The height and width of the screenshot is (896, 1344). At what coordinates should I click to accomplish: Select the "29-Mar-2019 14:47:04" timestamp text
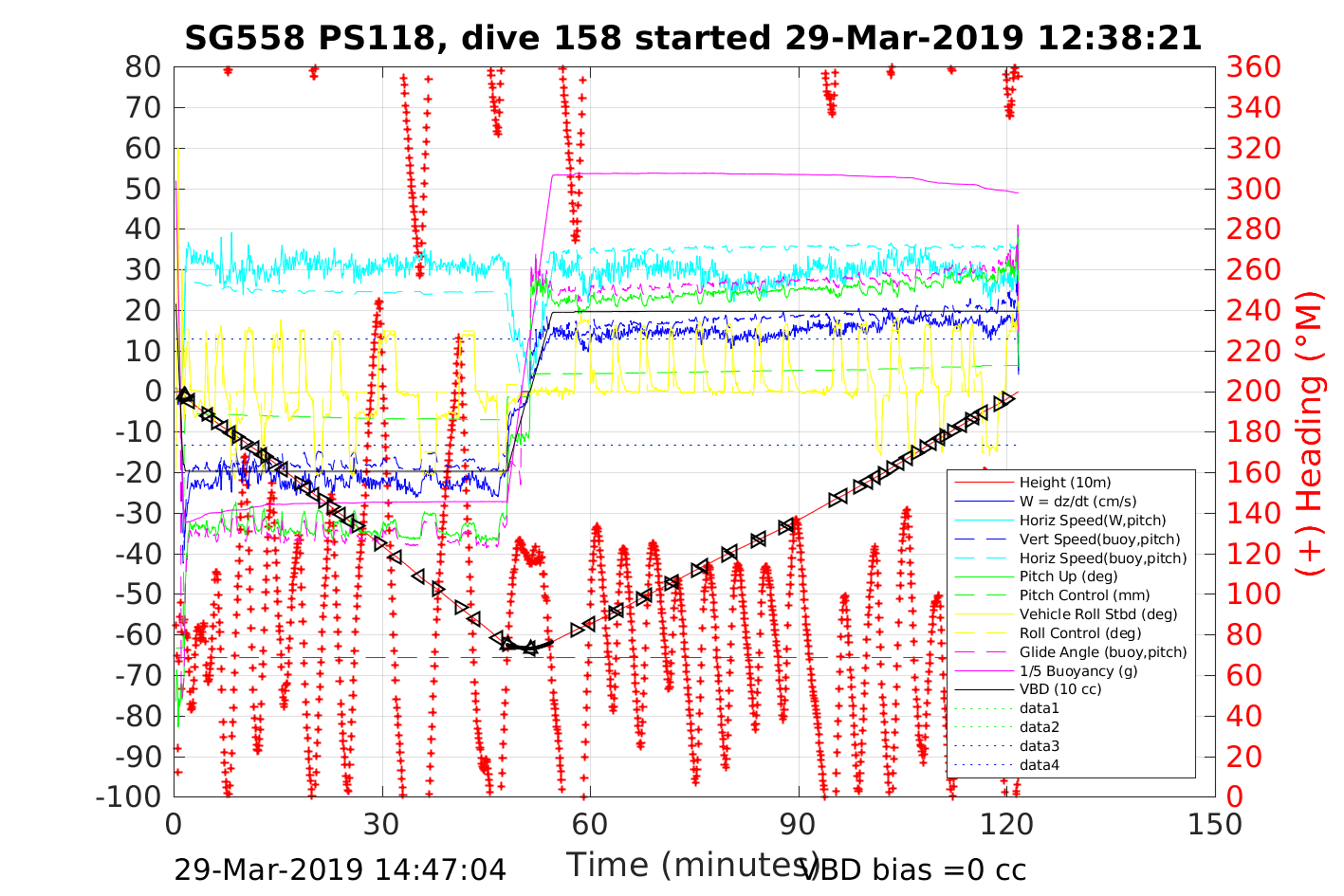coord(340,869)
